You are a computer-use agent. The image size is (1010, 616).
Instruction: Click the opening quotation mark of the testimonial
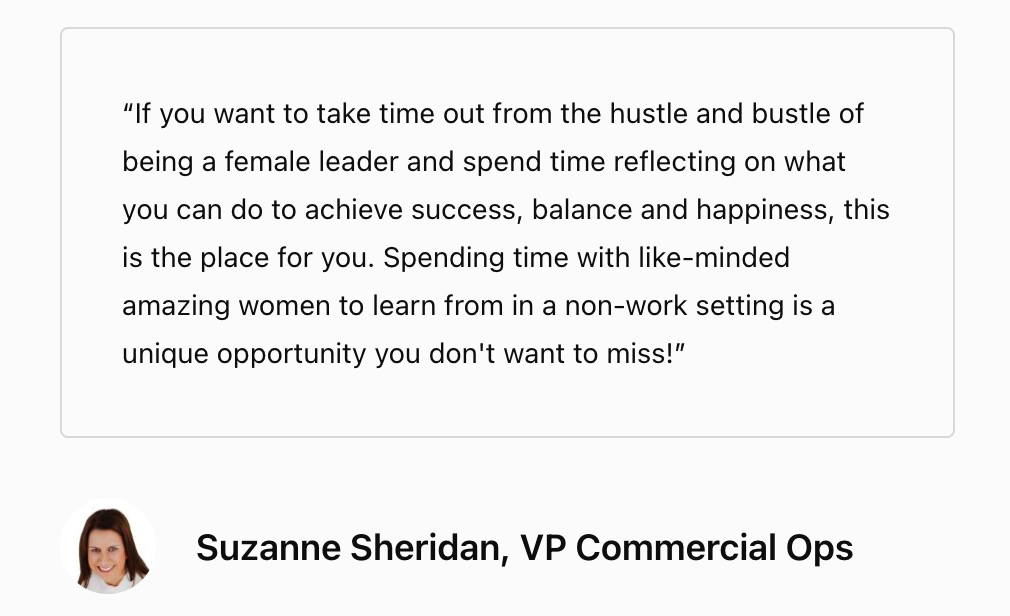(127, 113)
